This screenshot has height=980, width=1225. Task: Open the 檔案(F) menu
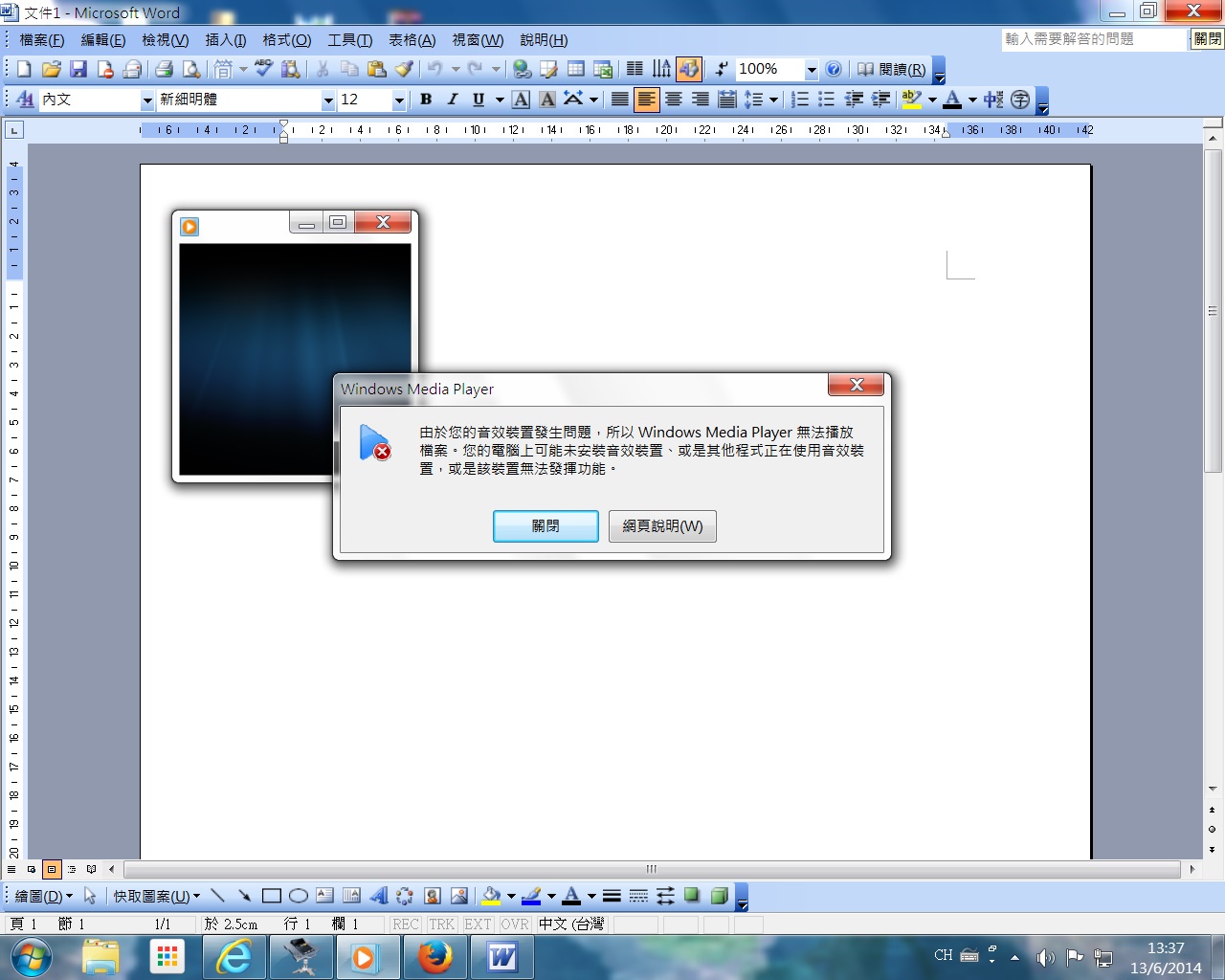tap(42, 40)
